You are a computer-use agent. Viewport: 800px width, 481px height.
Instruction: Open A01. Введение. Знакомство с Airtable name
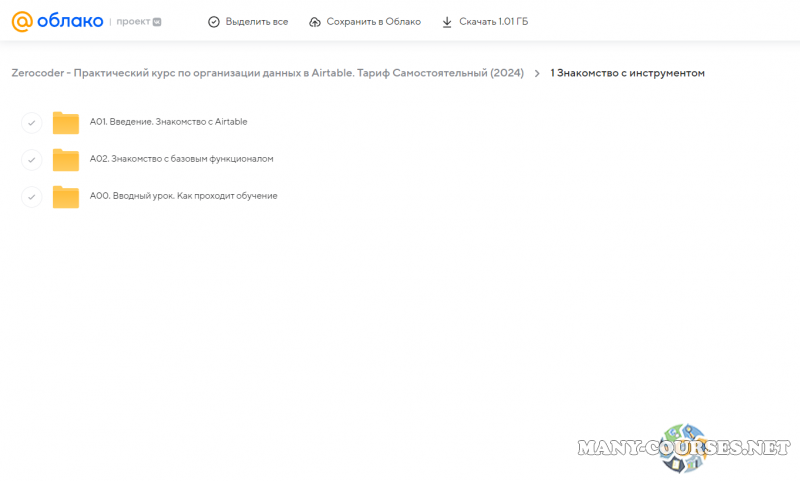coord(168,122)
